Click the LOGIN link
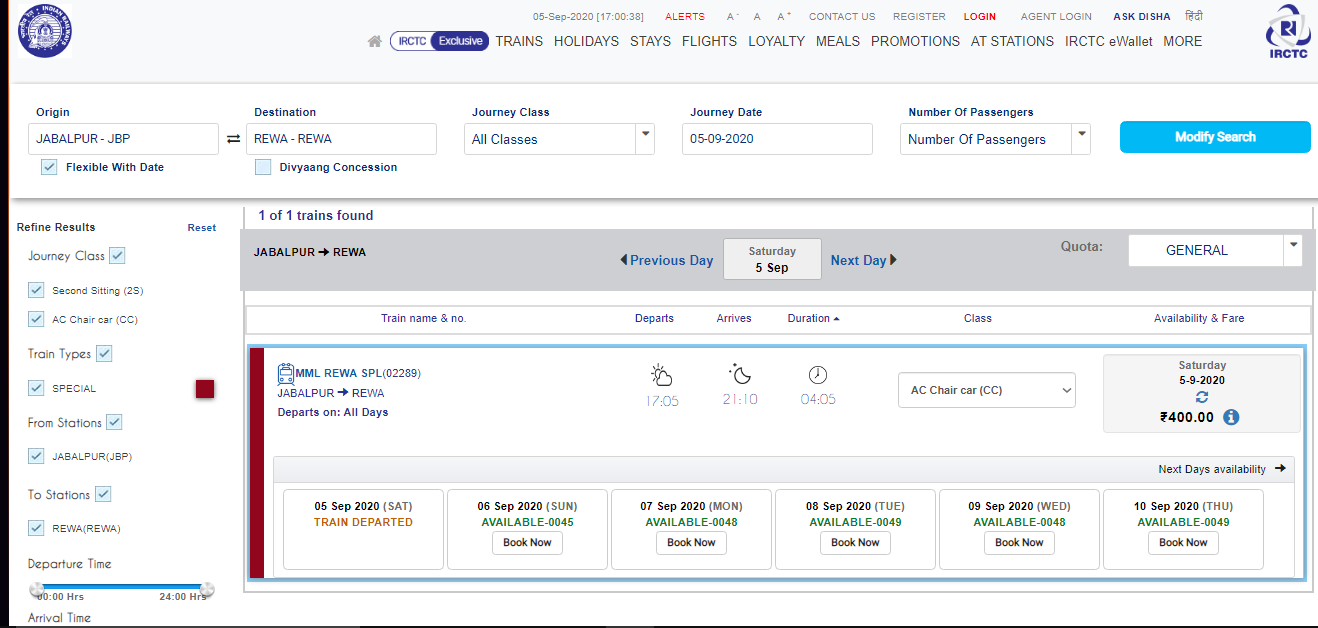This screenshot has height=628, width=1318. (x=980, y=17)
